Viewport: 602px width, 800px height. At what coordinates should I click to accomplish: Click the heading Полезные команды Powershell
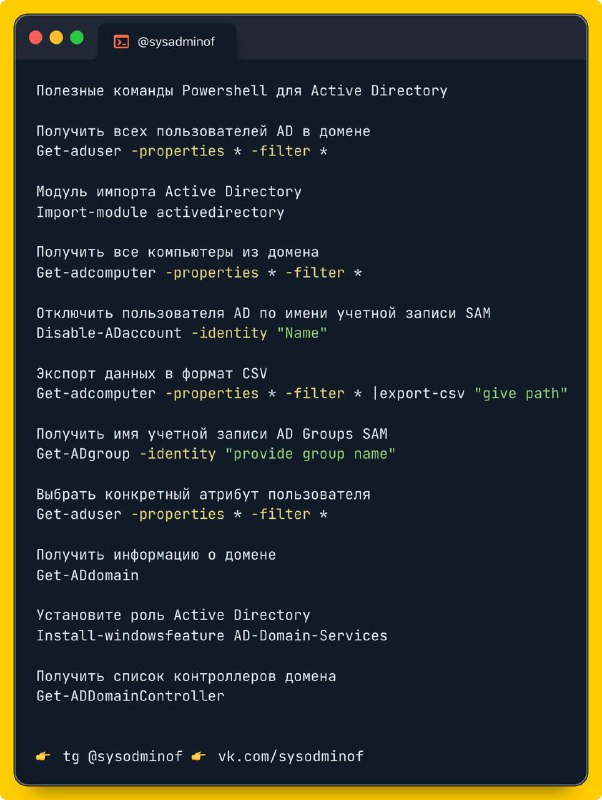point(152,91)
